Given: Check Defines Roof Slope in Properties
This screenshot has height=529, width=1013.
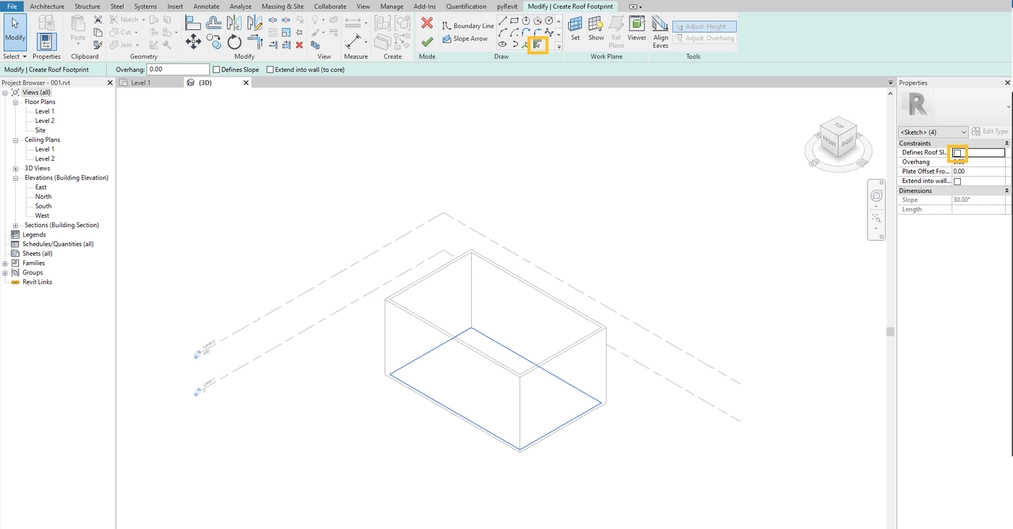Looking at the screenshot, I should [957, 153].
